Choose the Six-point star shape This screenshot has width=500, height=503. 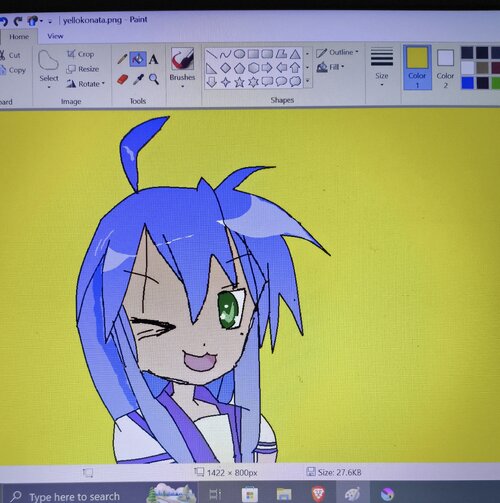(x=254, y=82)
